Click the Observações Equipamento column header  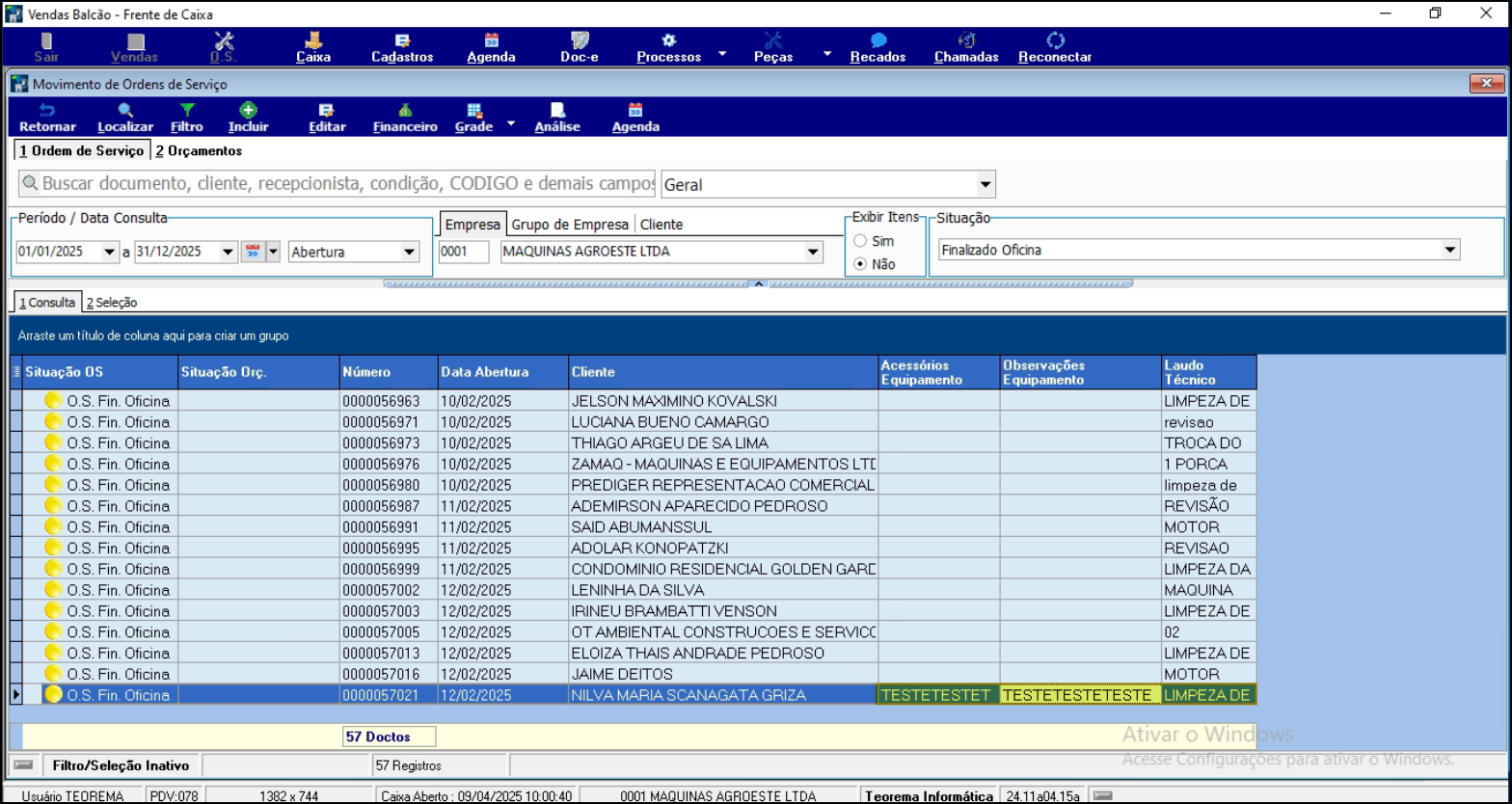pos(1081,372)
